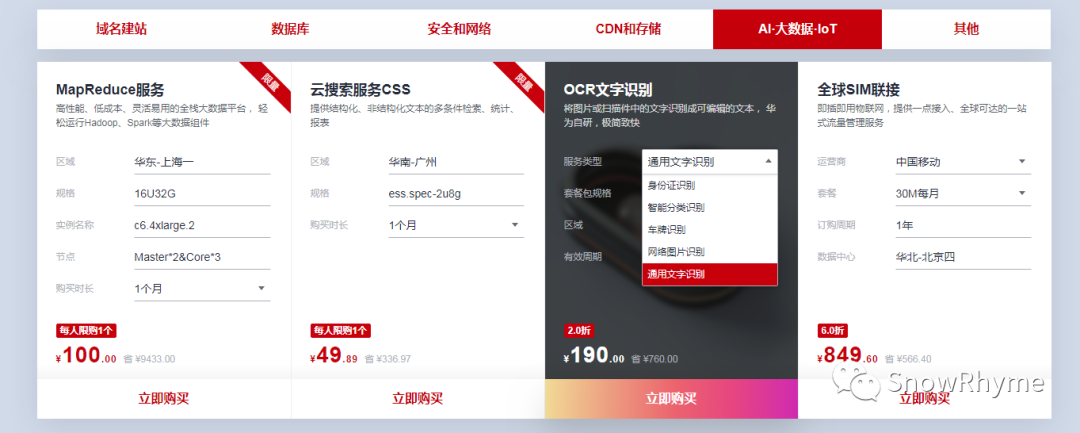1080x433 pixels.
Task: Buy 云搜索服务CSS with 立即购买
Action: point(417,399)
